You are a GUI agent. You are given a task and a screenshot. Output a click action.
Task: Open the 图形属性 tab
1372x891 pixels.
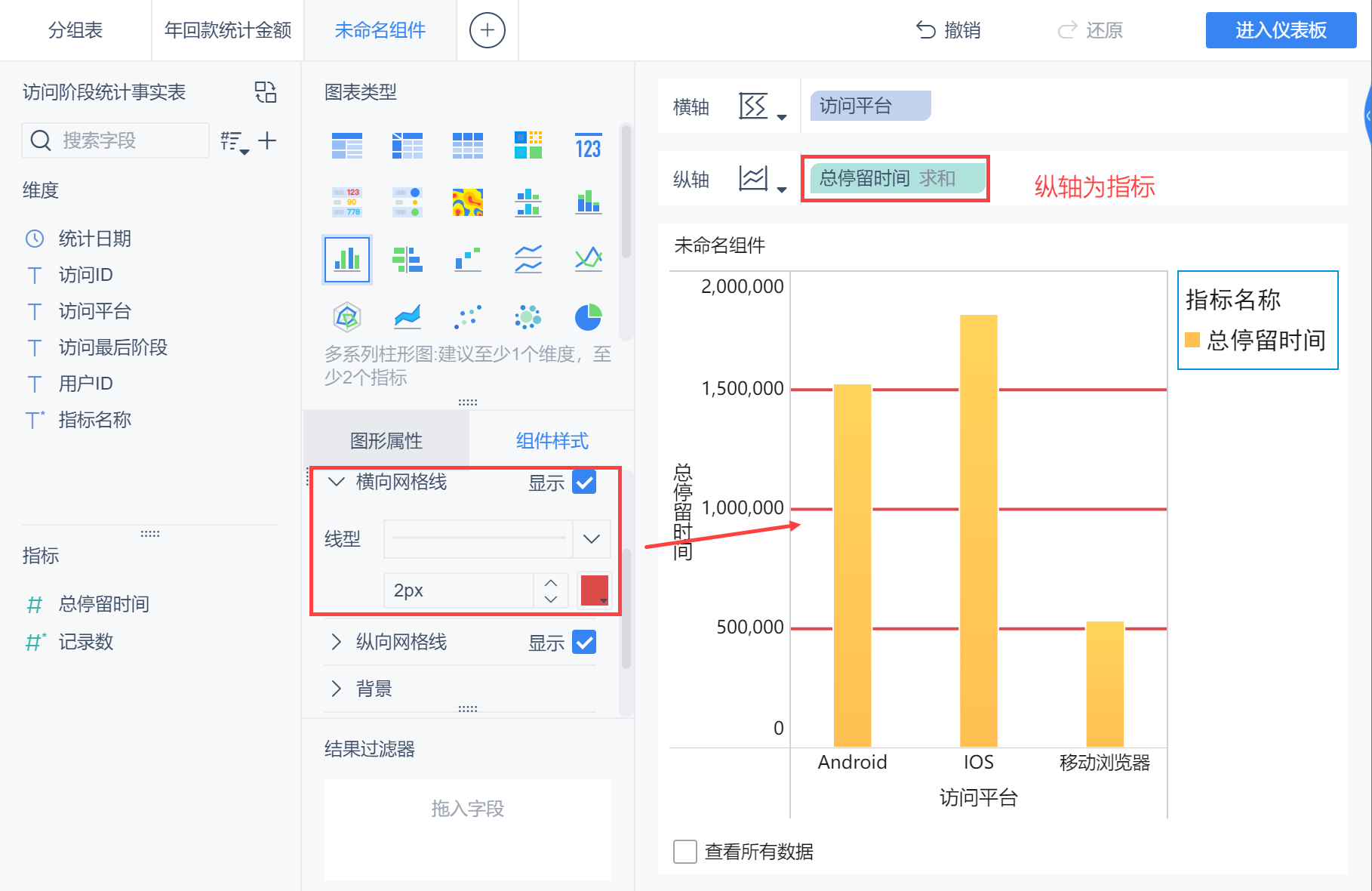pos(386,441)
